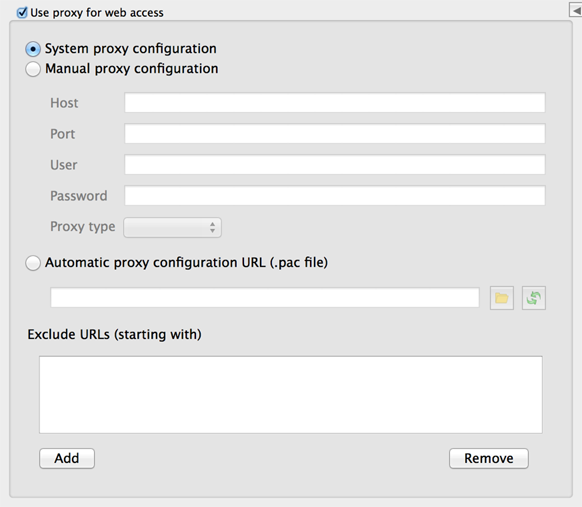Add a new excluded URL
Screen dimensions: 582x507
click(67, 458)
